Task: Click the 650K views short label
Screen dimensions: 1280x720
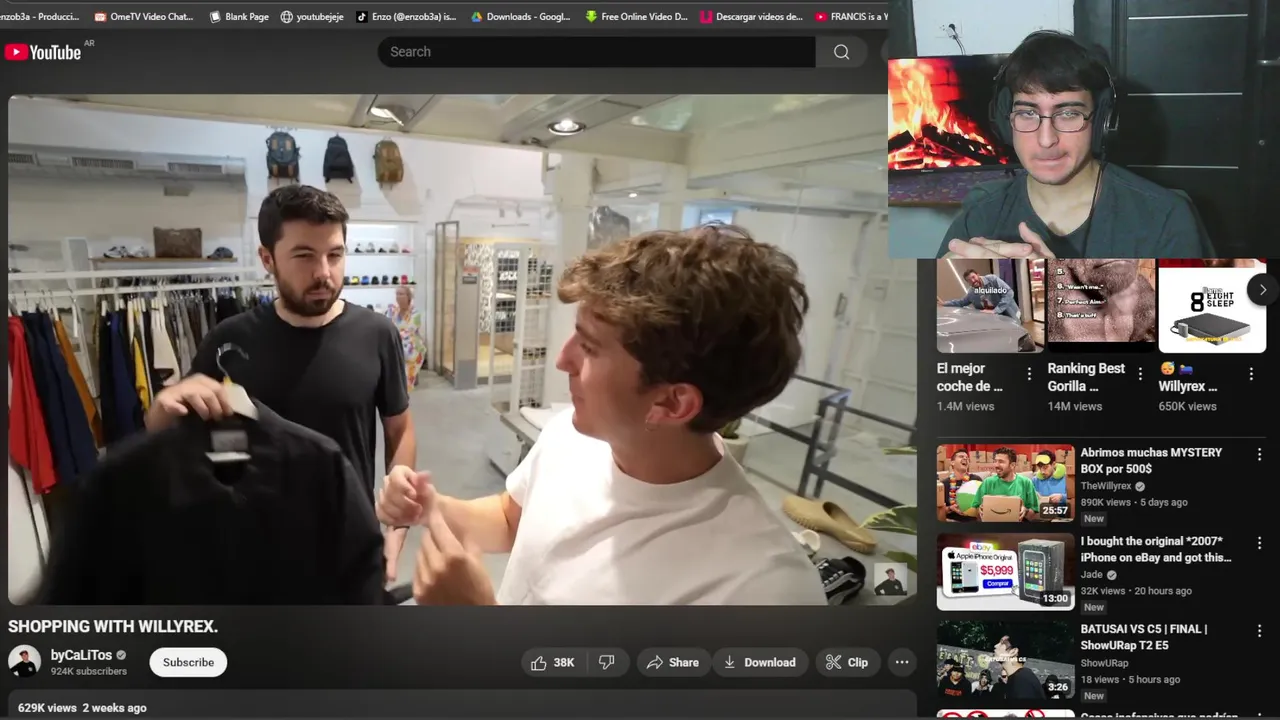Action: (x=1188, y=406)
